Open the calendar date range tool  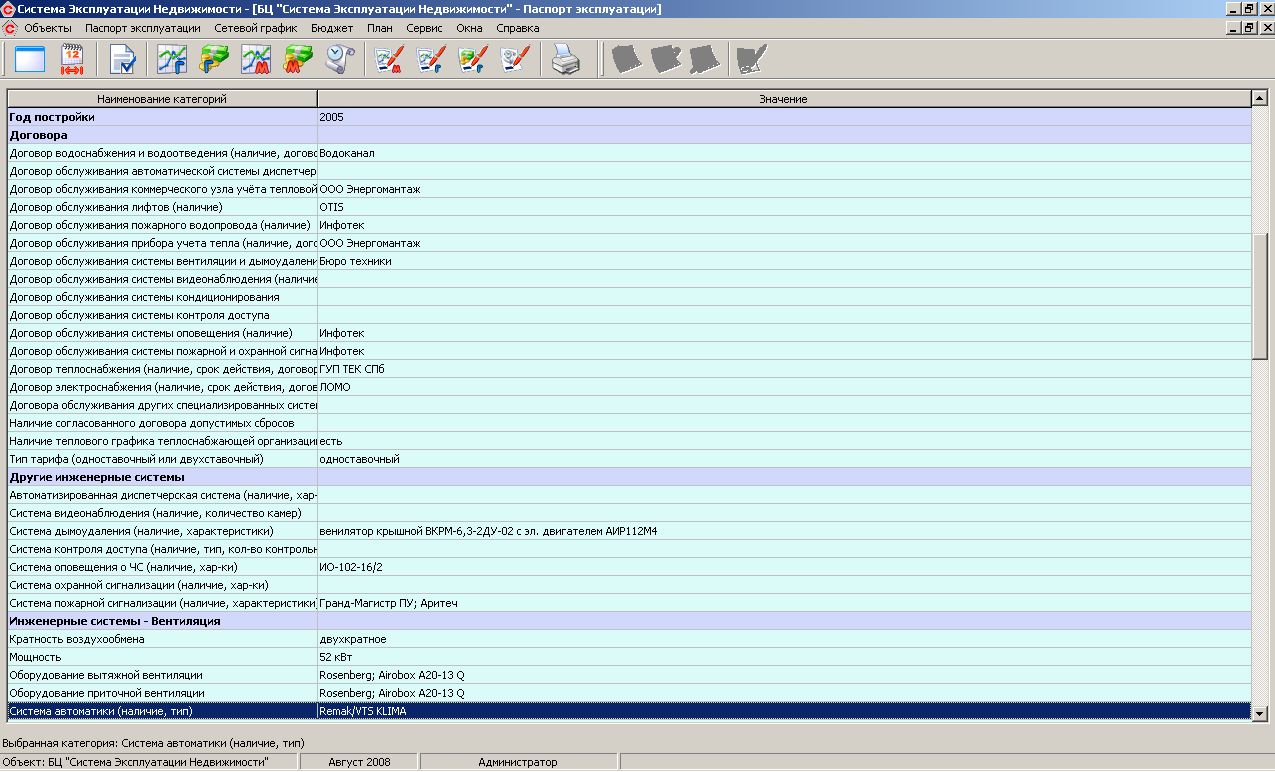point(73,60)
